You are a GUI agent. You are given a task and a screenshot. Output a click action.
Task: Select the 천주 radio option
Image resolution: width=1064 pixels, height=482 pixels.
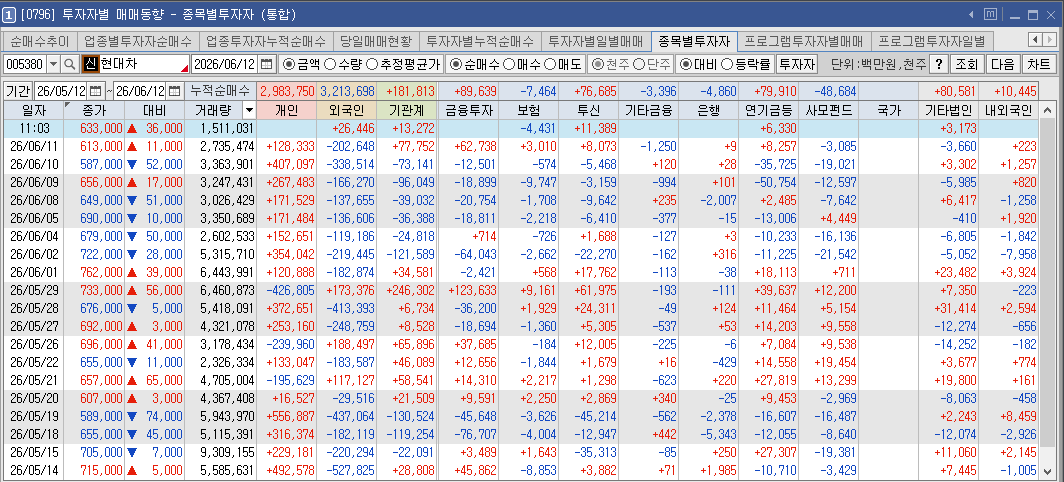[x=599, y=64]
